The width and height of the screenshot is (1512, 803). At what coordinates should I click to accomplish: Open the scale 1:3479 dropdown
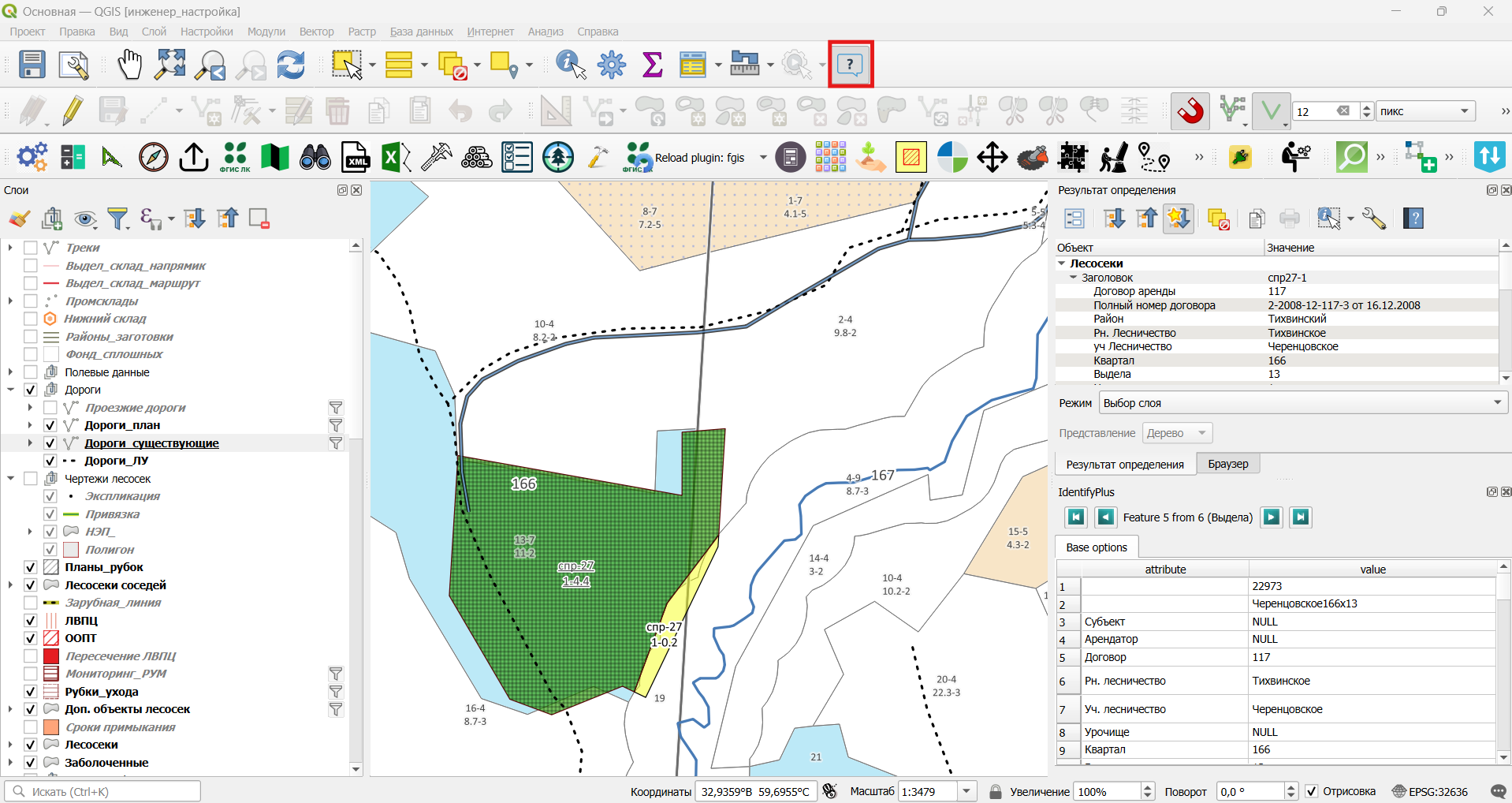click(966, 791)
